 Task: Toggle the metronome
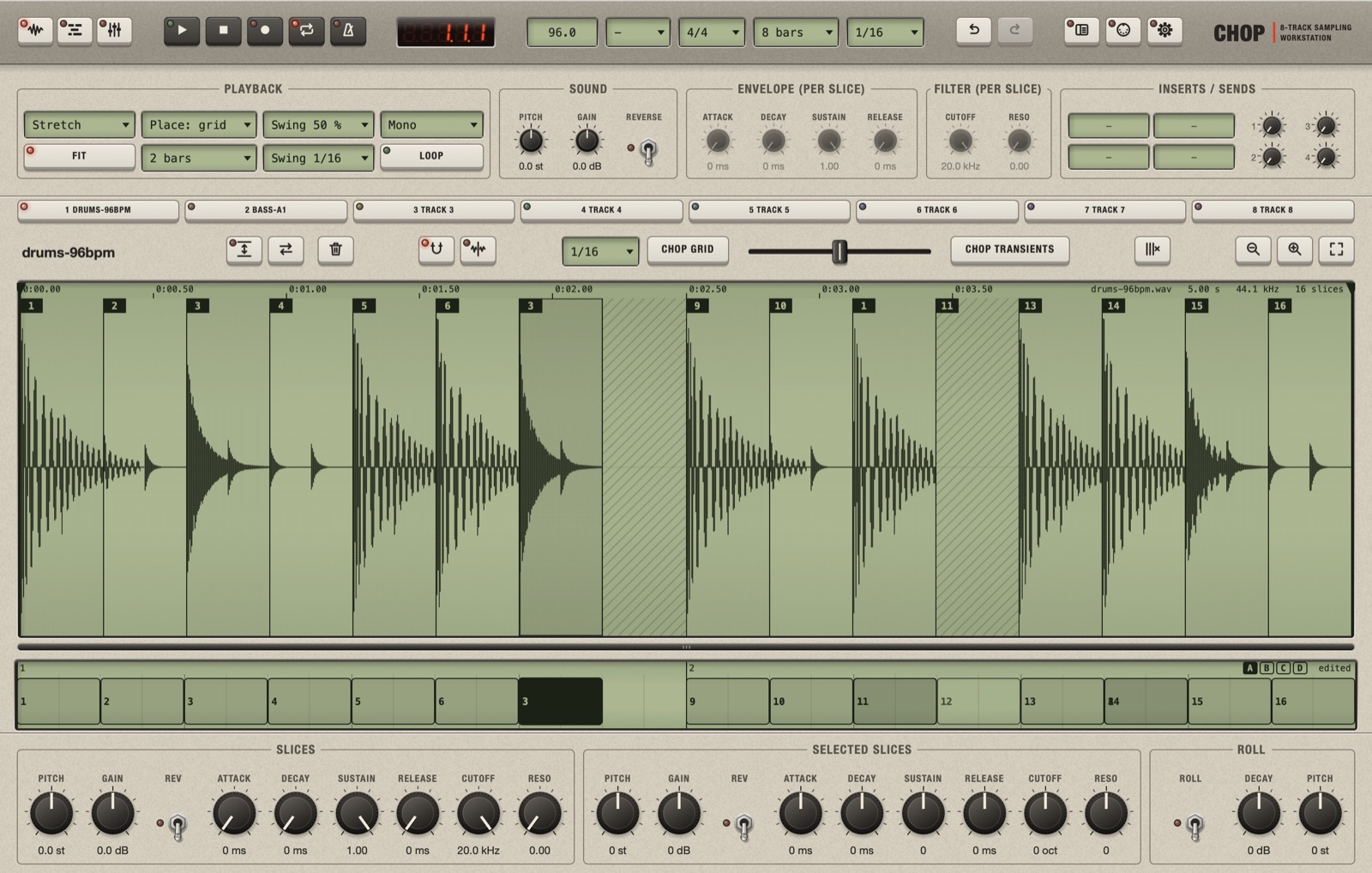(348, 31)
